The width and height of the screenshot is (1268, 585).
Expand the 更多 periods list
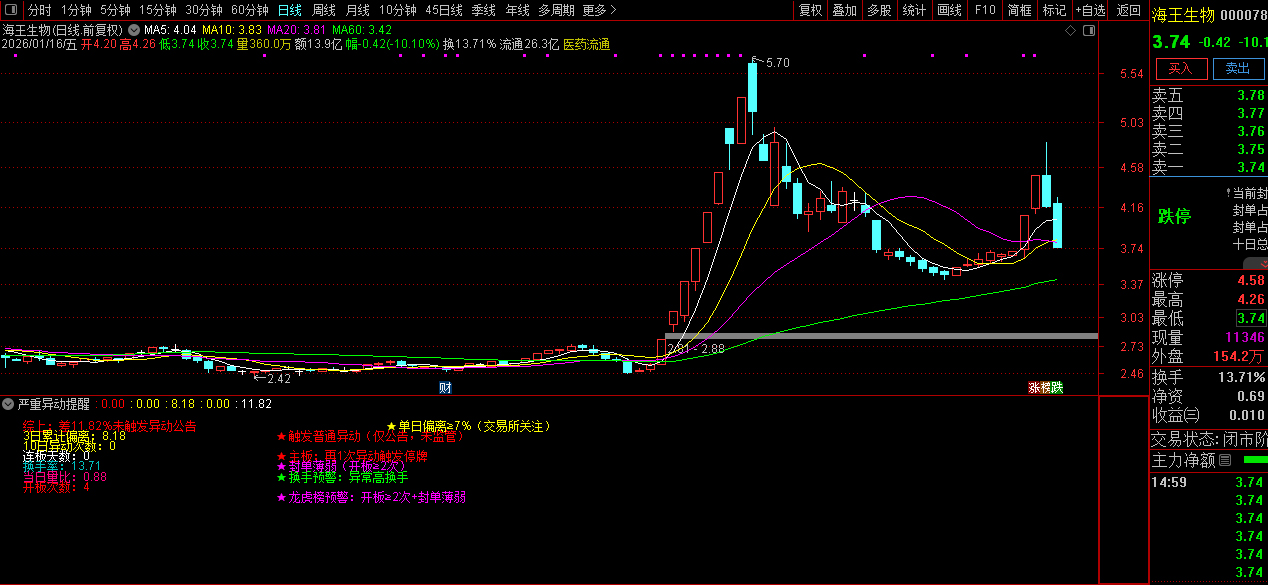click(599, 10)
